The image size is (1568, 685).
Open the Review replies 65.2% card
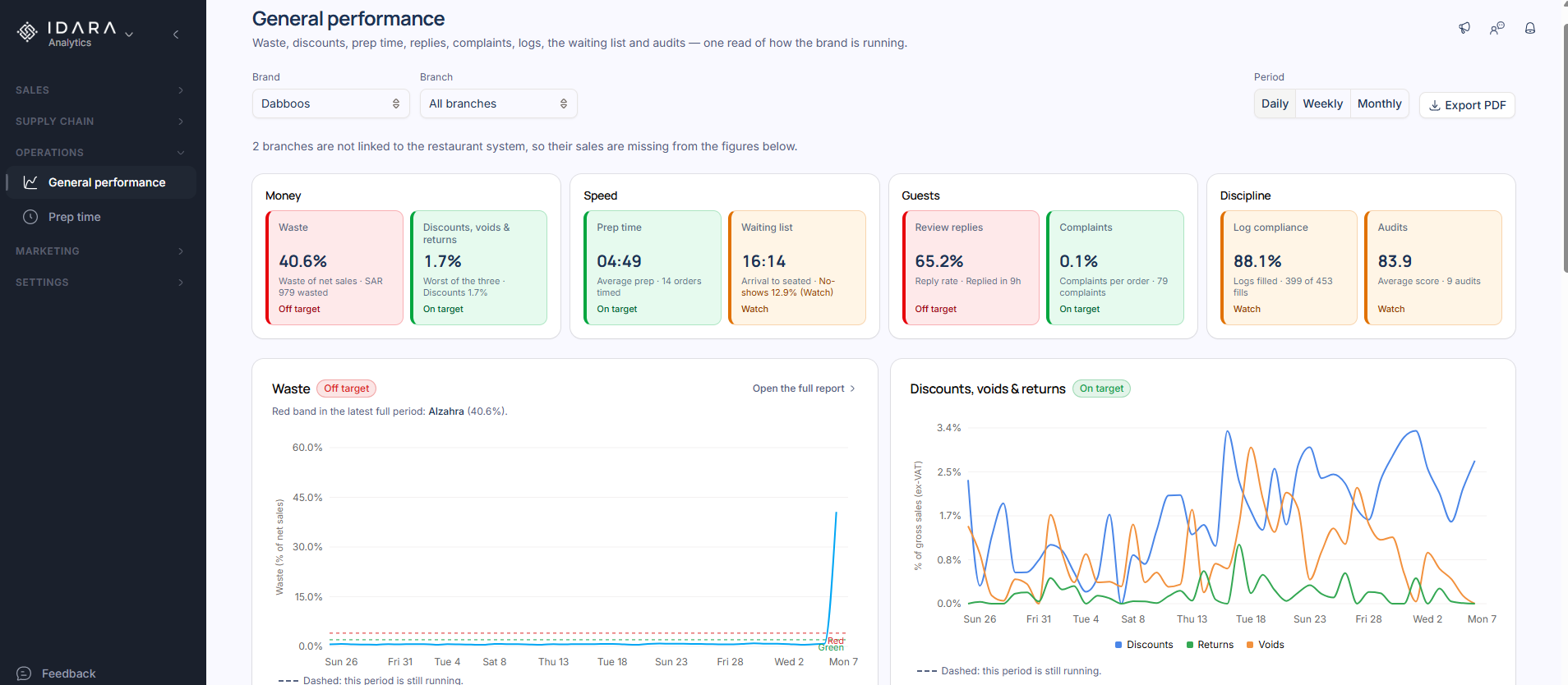(971, 268)
